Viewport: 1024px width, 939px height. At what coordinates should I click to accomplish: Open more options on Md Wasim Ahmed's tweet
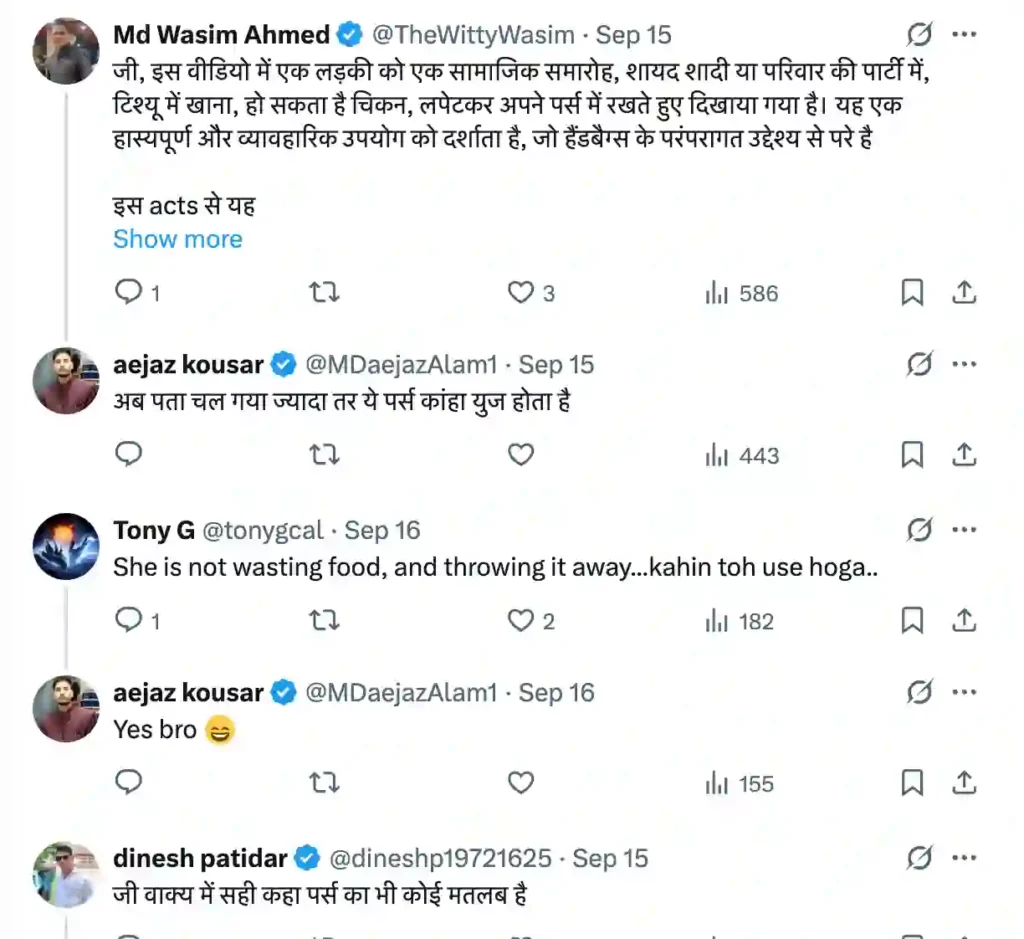click(964, 35)
